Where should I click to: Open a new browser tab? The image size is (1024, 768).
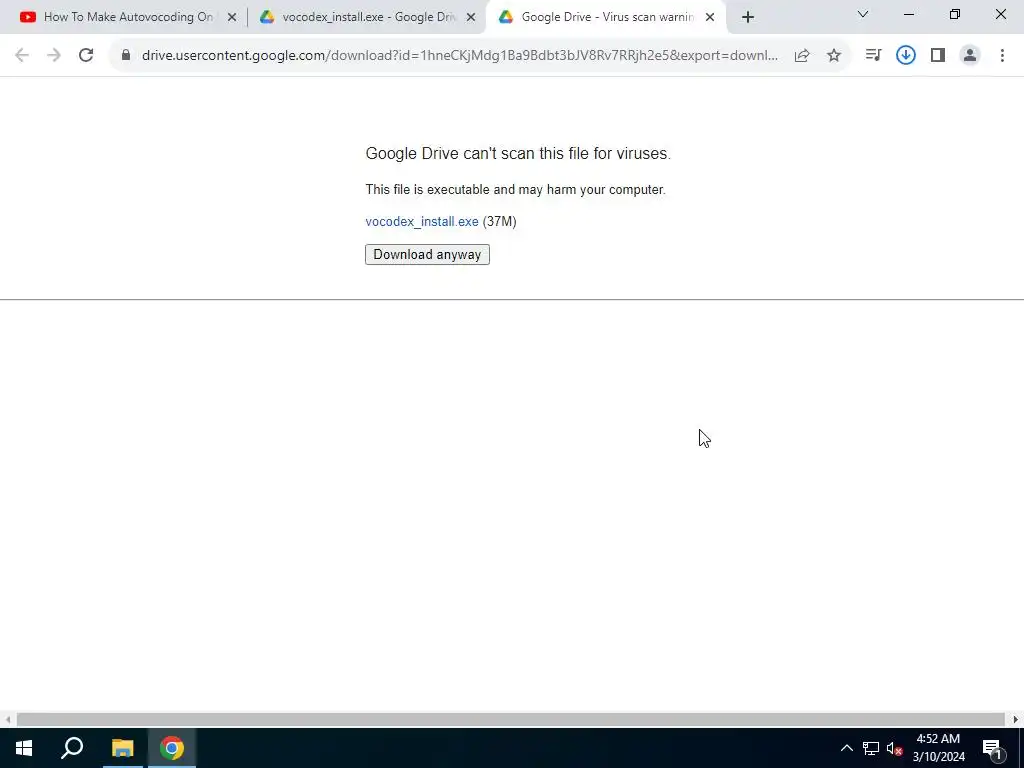point(748,18)
